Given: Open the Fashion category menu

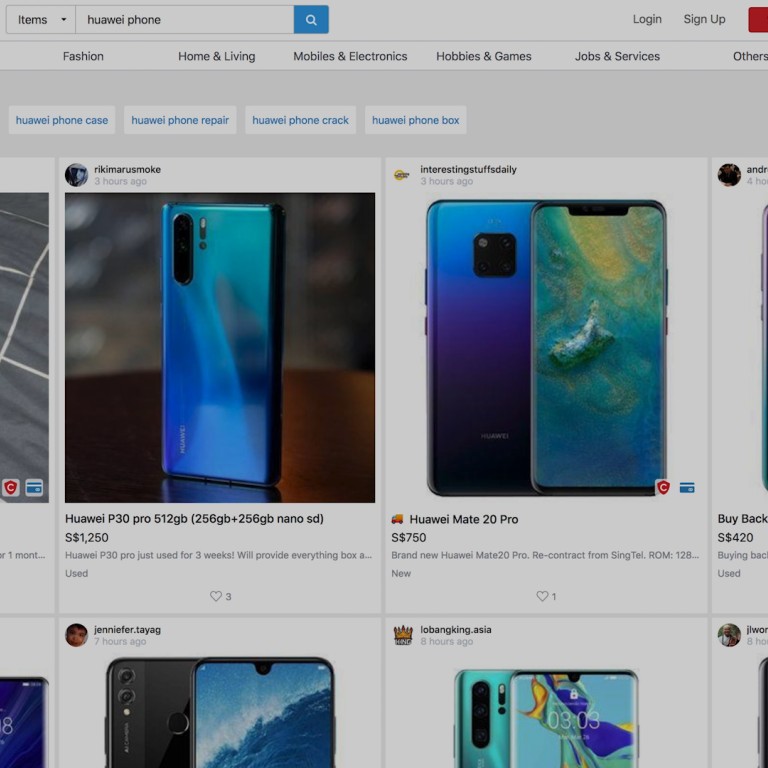Looking at the screenshot, I should (83, 56).
